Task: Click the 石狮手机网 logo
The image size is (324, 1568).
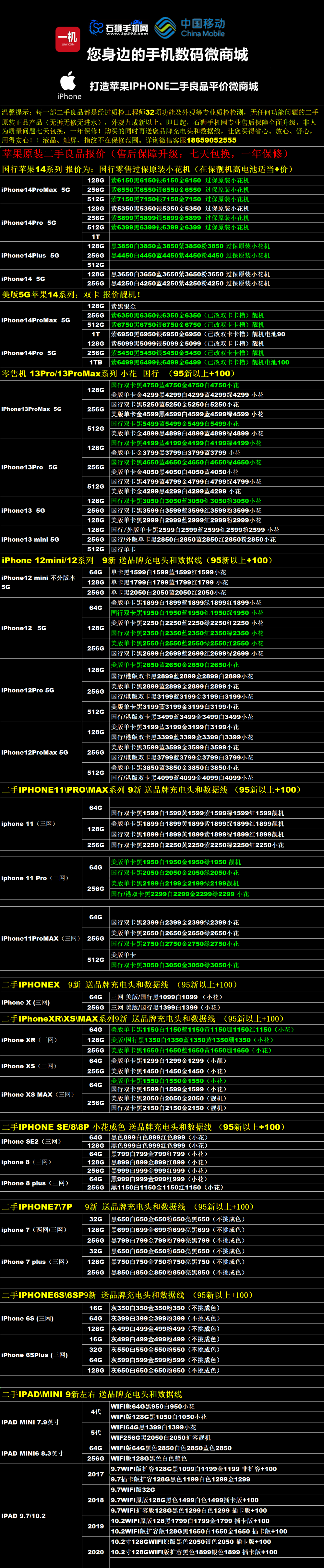Action: point(118,27)
